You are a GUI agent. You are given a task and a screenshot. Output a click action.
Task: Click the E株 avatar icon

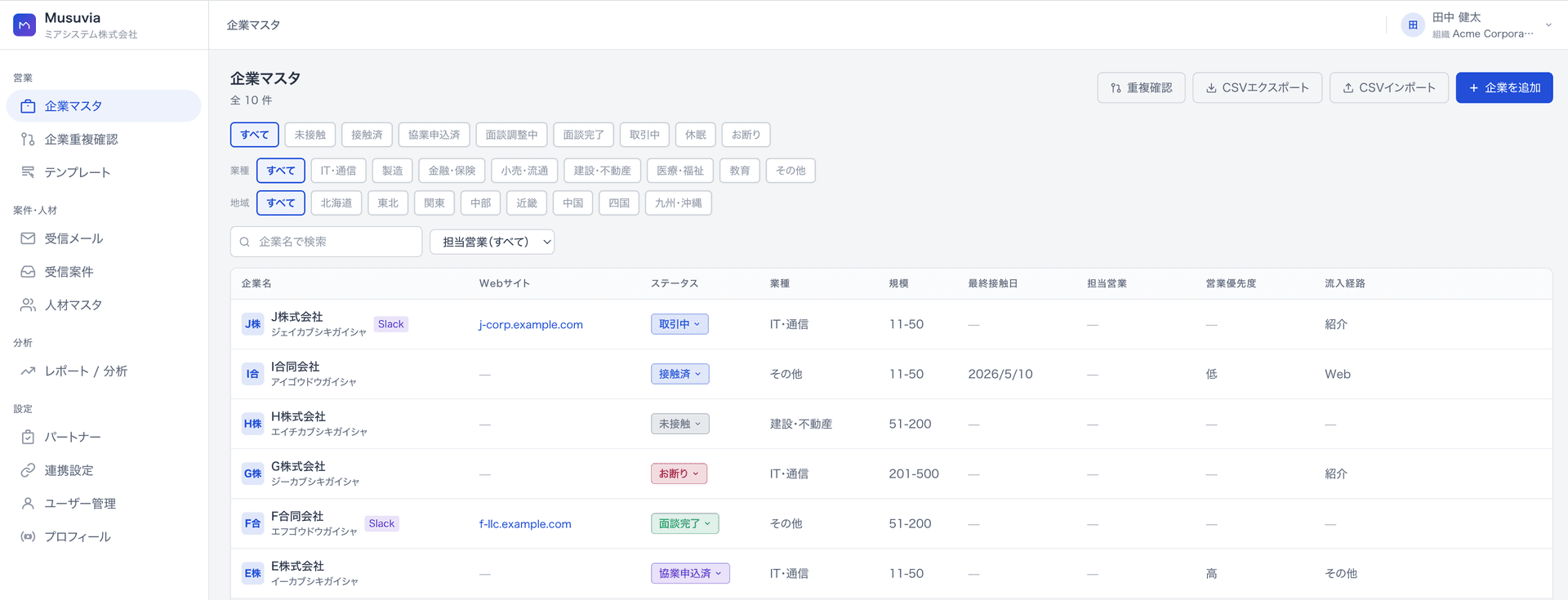point(253,573)
